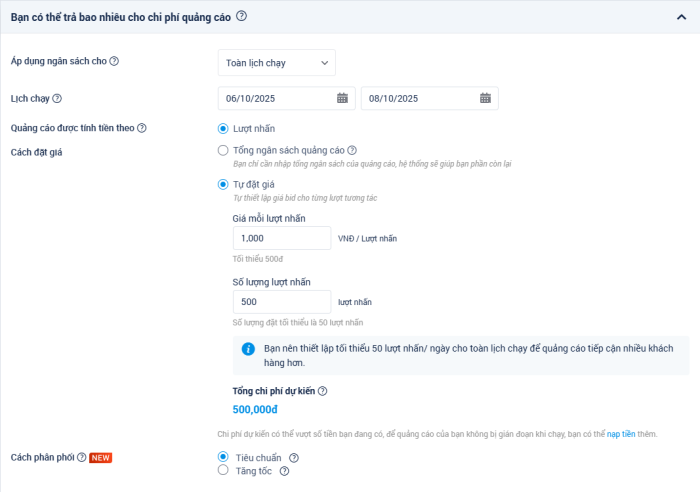The image size is (700, 492).
Task: Click the nạp tiền link
Action: click(x=621, y=434)
